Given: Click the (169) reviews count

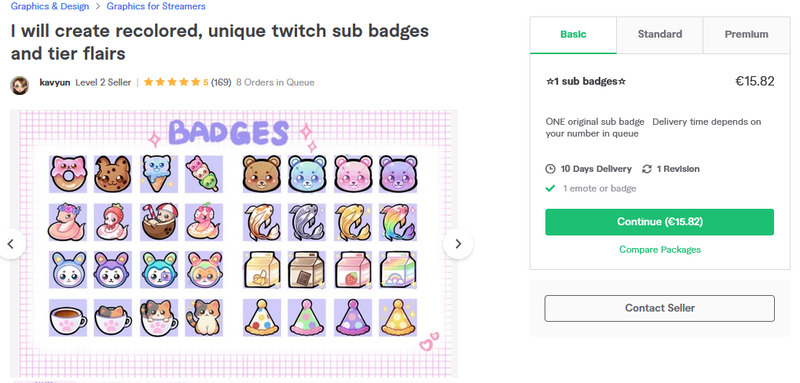Looking at the screenshot, I should [x=221, y=82].
